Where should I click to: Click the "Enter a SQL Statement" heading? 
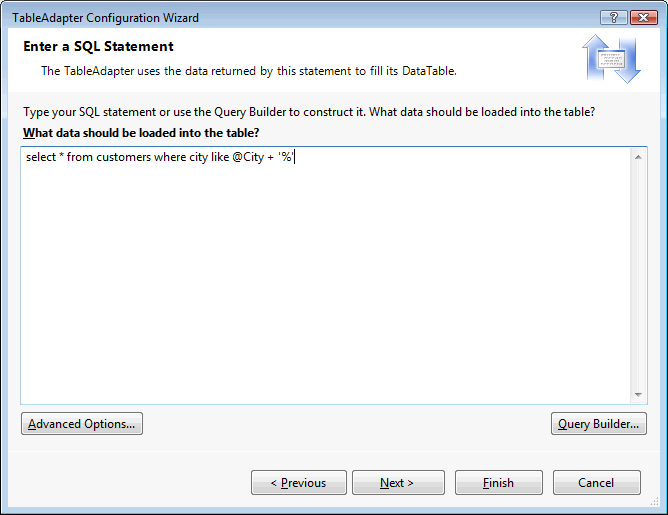pos(98,46)
